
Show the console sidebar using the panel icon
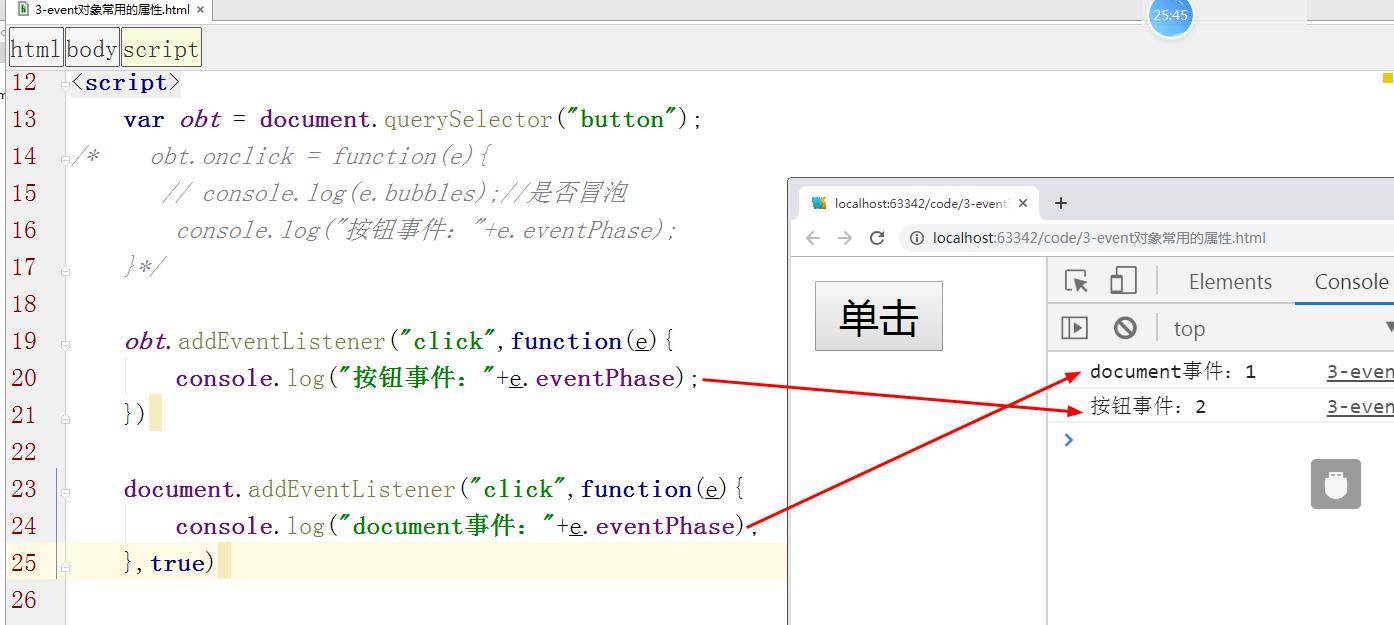coord(1074,328)
